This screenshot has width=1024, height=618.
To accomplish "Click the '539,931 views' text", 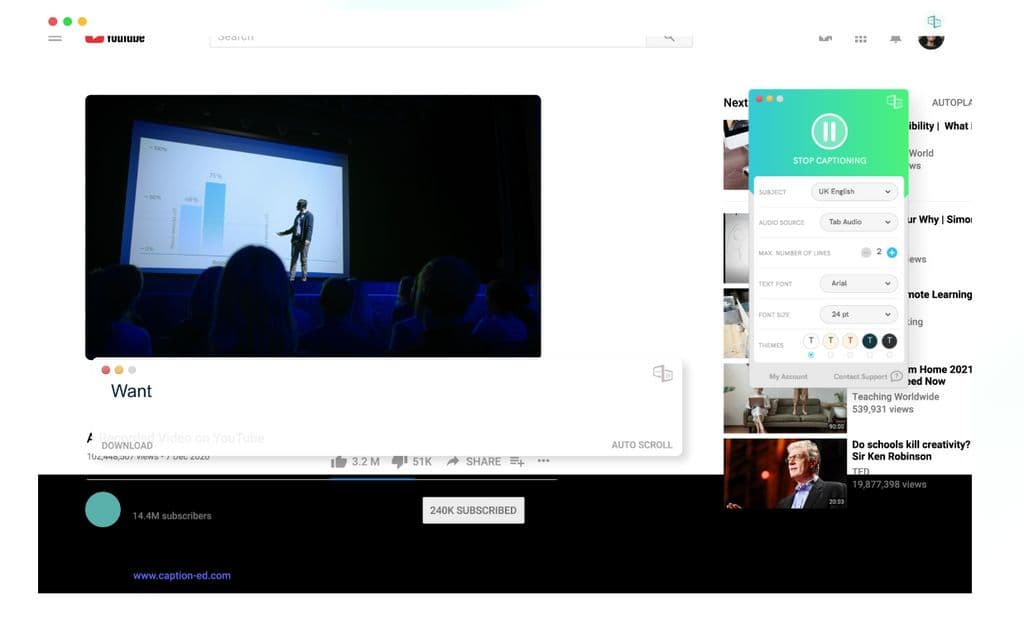I will click(x=882, y=410).
